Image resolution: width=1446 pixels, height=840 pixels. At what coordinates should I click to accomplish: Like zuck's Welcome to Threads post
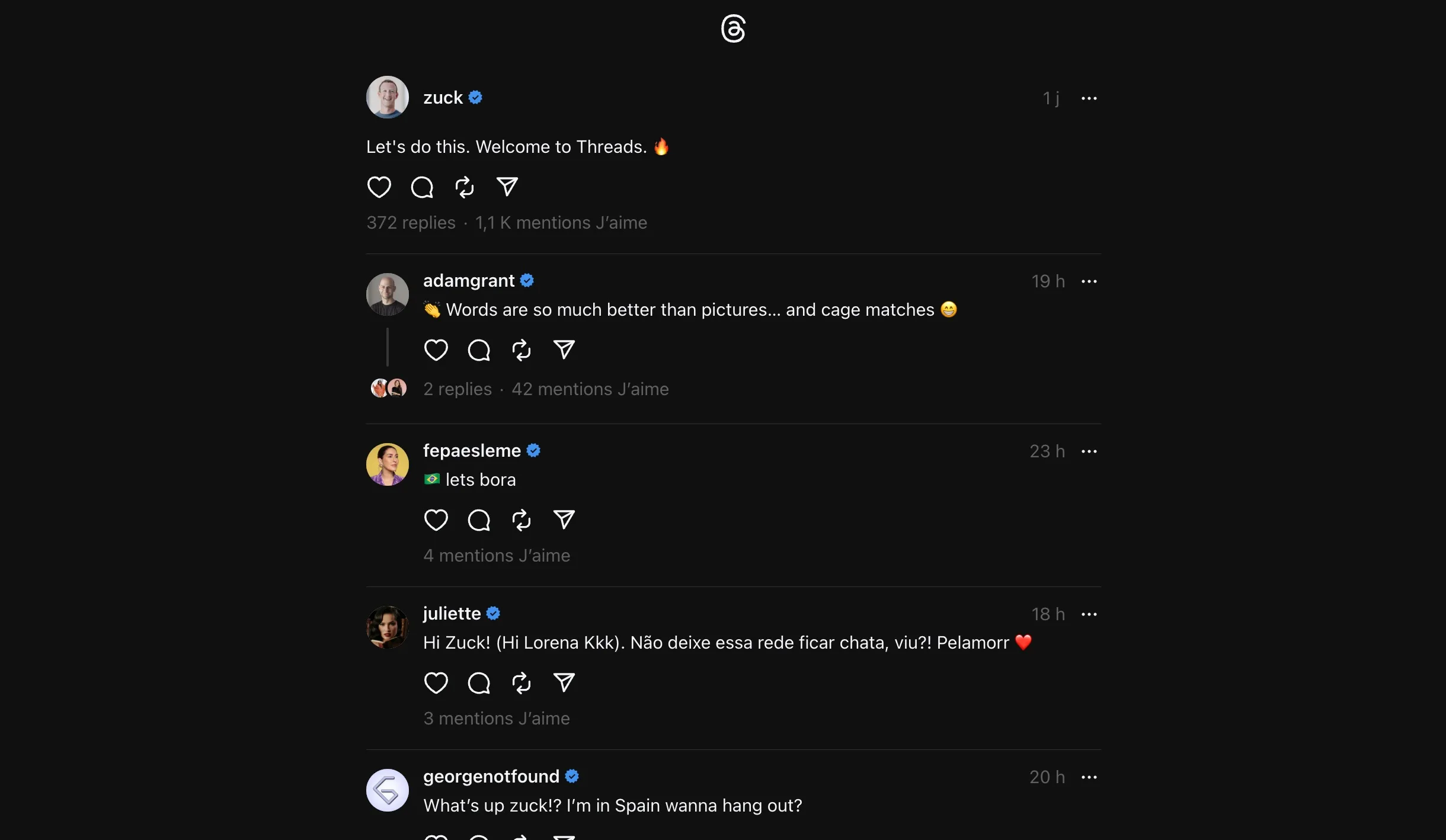pos(379,187)
